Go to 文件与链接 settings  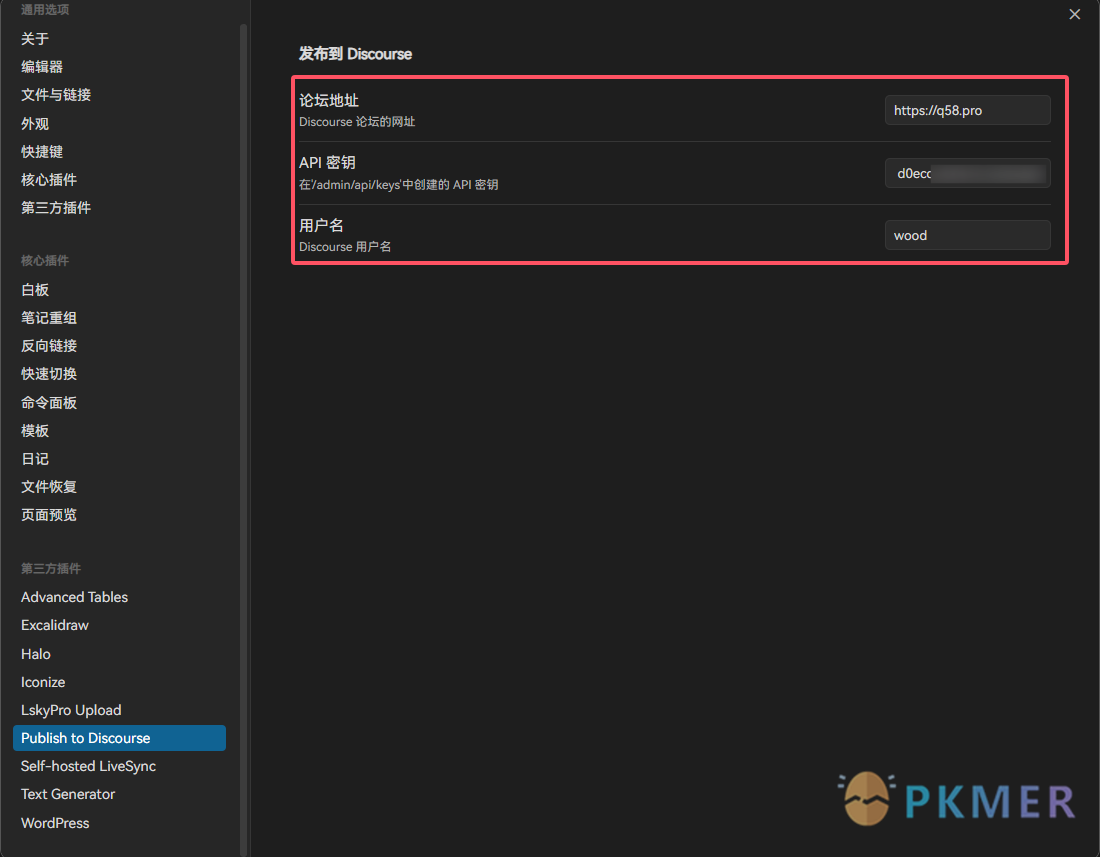[55, 95]
